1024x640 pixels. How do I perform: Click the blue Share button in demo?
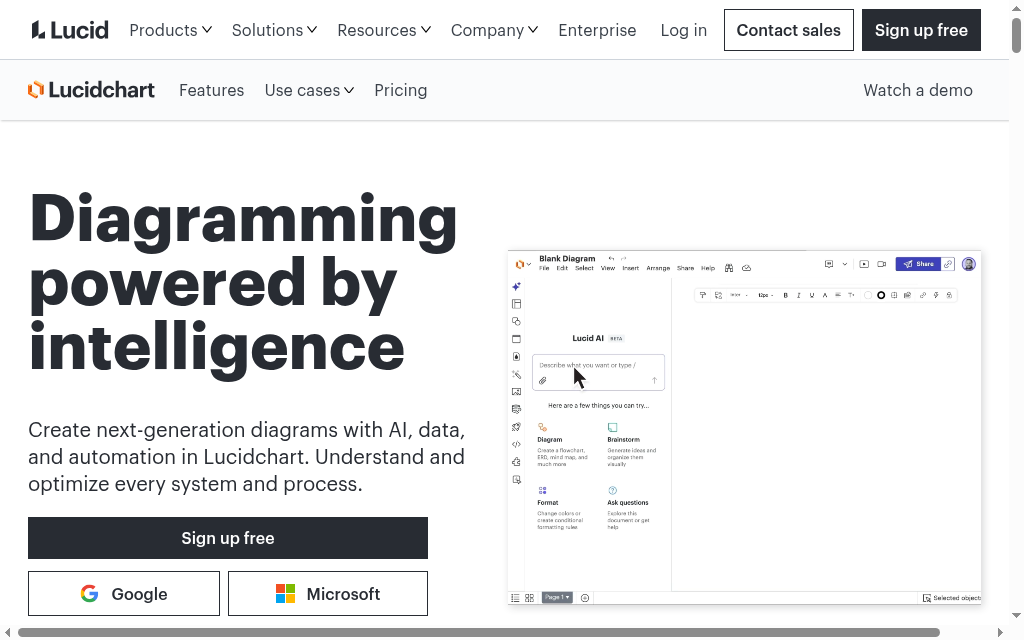tap(918, 264)
